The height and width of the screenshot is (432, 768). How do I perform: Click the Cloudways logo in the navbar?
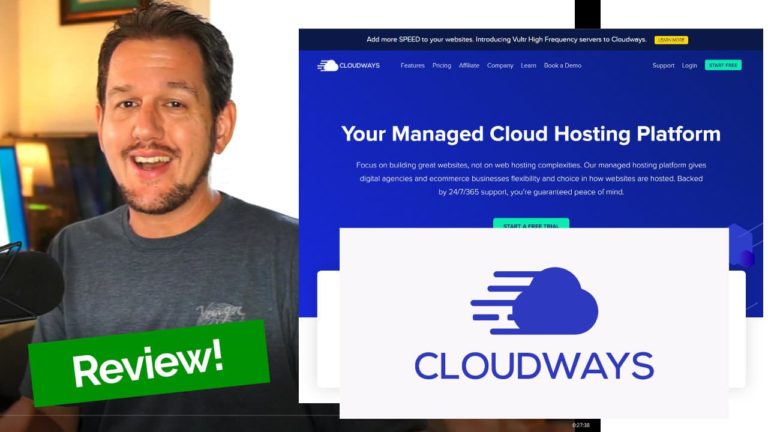(348, 65)
